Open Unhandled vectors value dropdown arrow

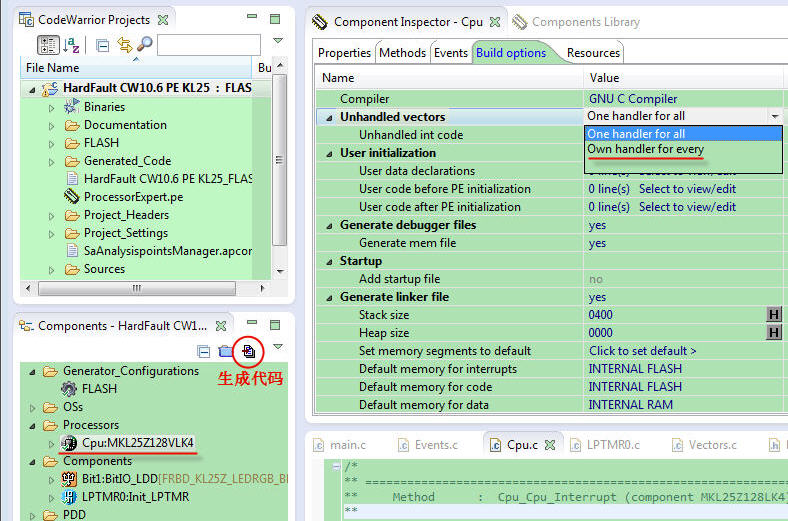tap(775, 117)
